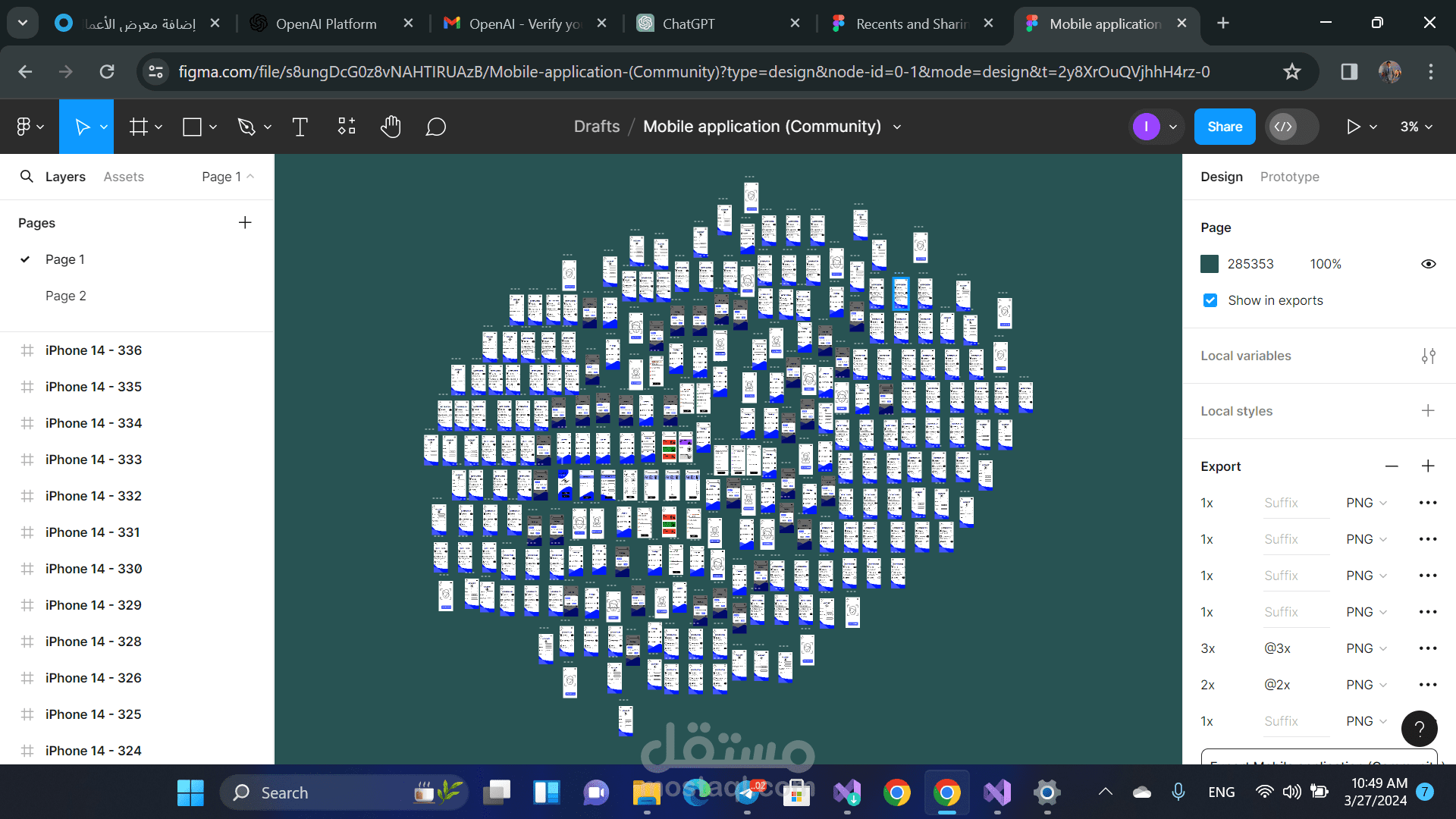Expand file name dropdown chevron
This screenshot has height=819, width=1456.
pos(897,127)
